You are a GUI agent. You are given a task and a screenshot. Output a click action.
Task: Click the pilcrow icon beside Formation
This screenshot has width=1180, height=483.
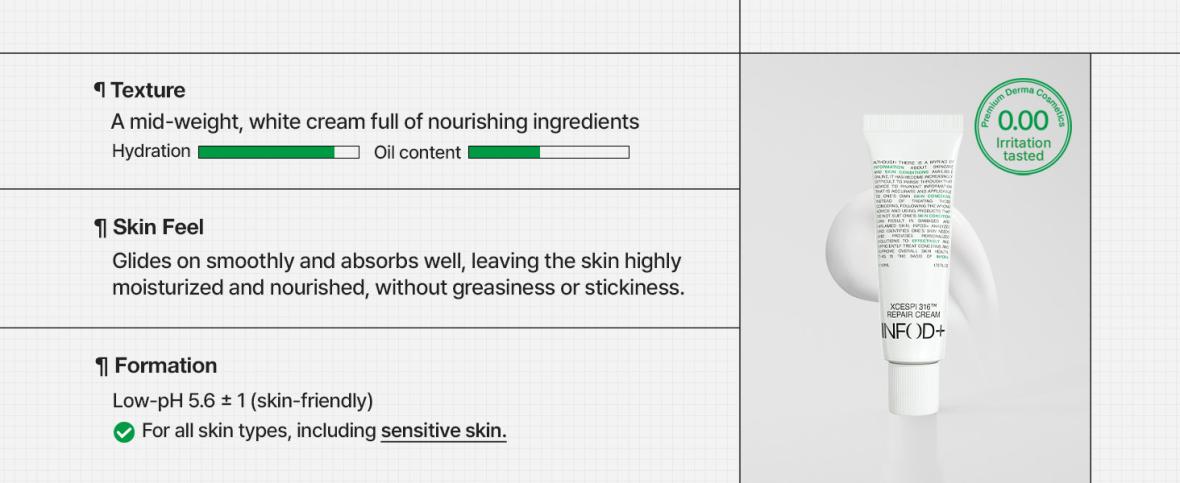(102, 366)
